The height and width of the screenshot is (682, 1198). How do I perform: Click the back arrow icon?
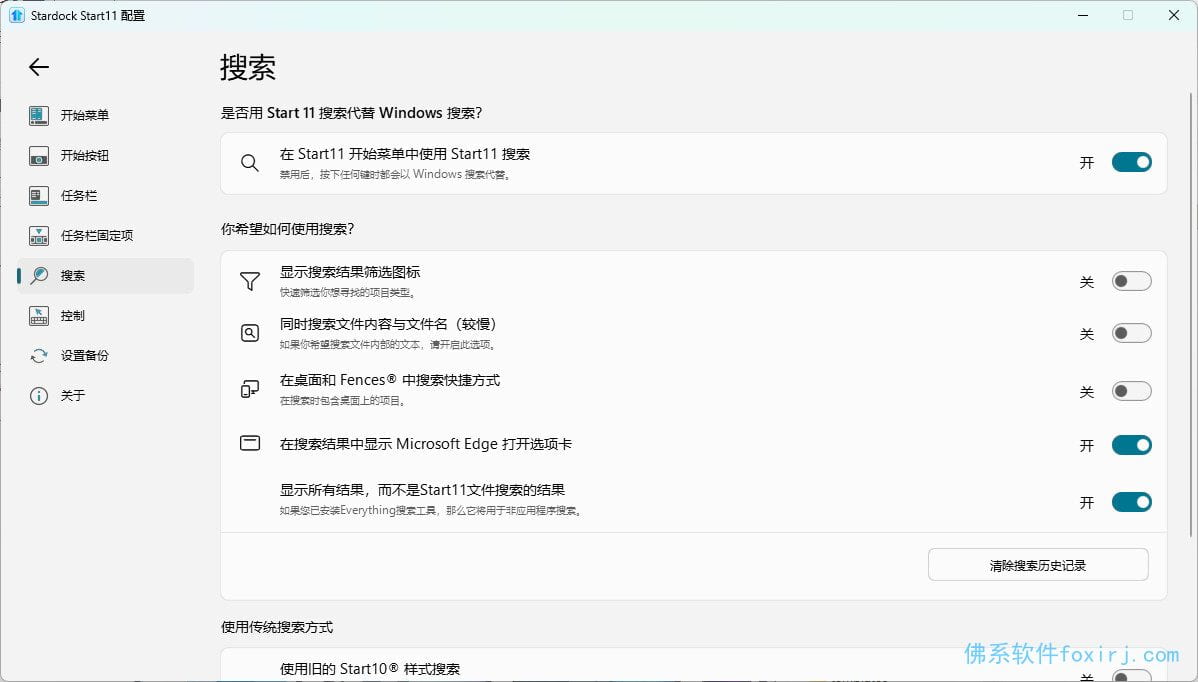tap(39, 67)
